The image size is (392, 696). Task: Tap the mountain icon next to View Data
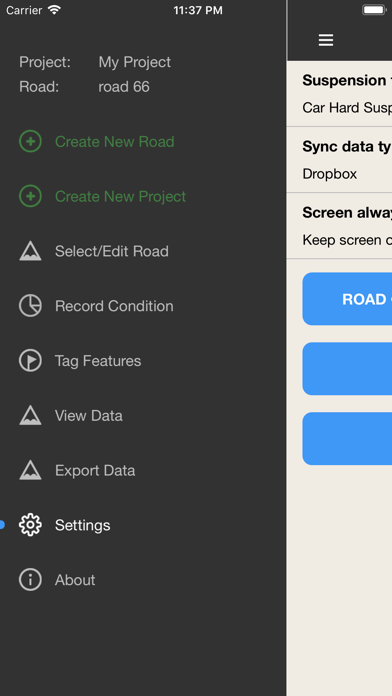(x=30, y=415)
